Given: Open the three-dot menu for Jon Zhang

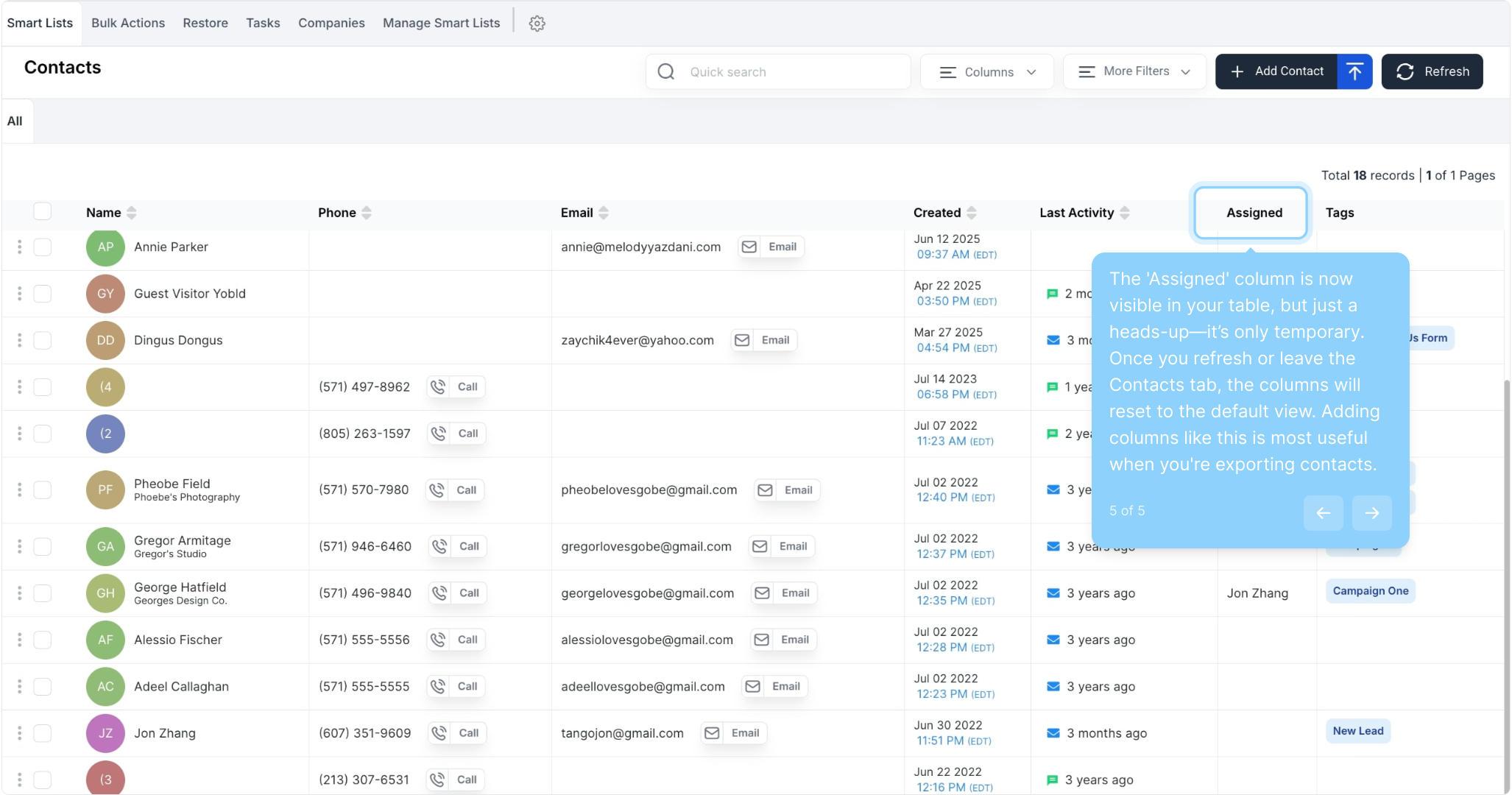Looking at the screenshot, I should (19, 733).
